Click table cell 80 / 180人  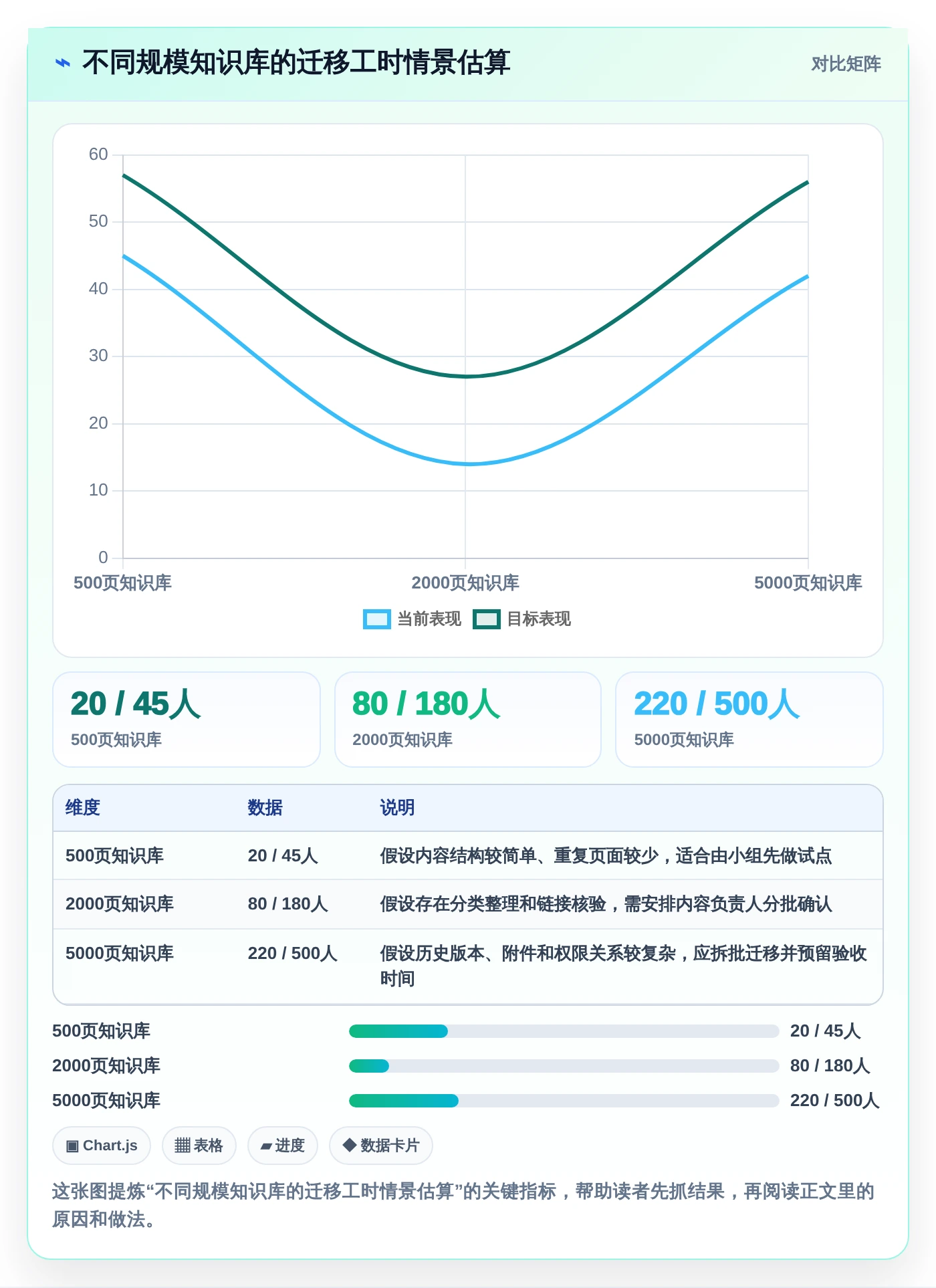[288, 904]
